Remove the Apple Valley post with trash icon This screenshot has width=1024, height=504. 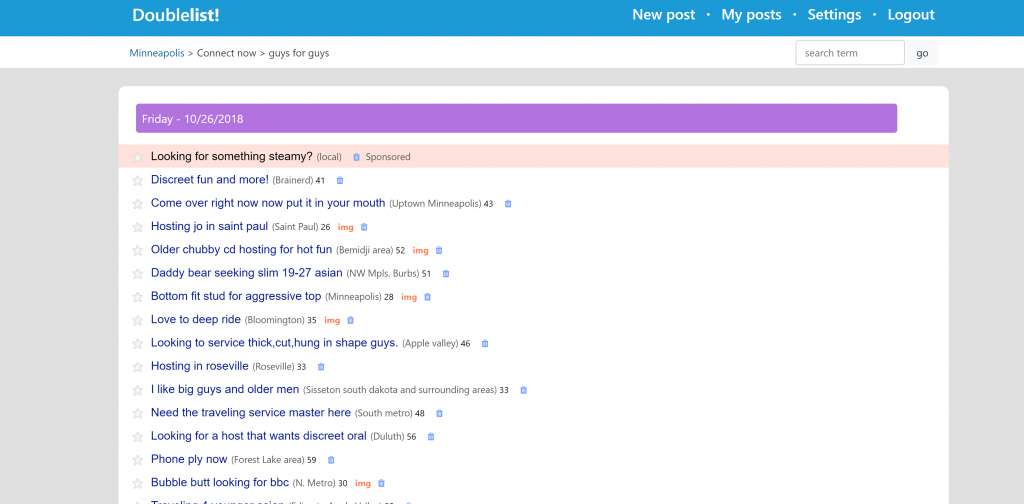tap(485, 344)
